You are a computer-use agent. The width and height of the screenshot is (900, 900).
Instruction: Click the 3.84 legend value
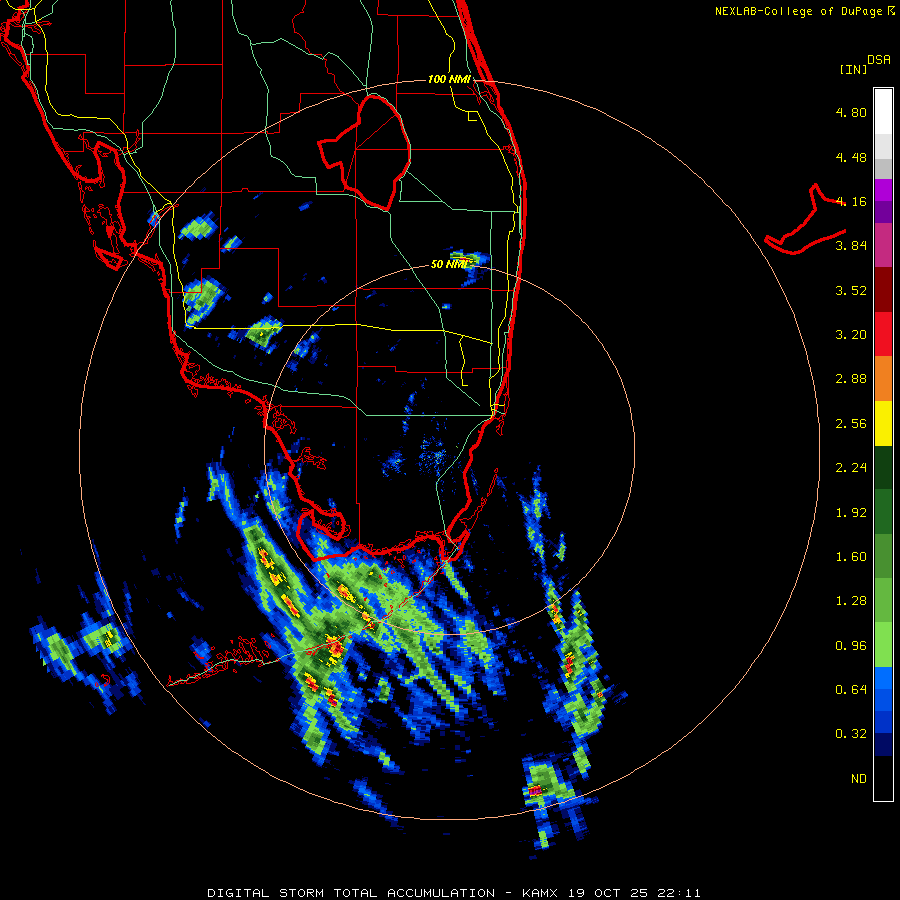click(851, 246)
